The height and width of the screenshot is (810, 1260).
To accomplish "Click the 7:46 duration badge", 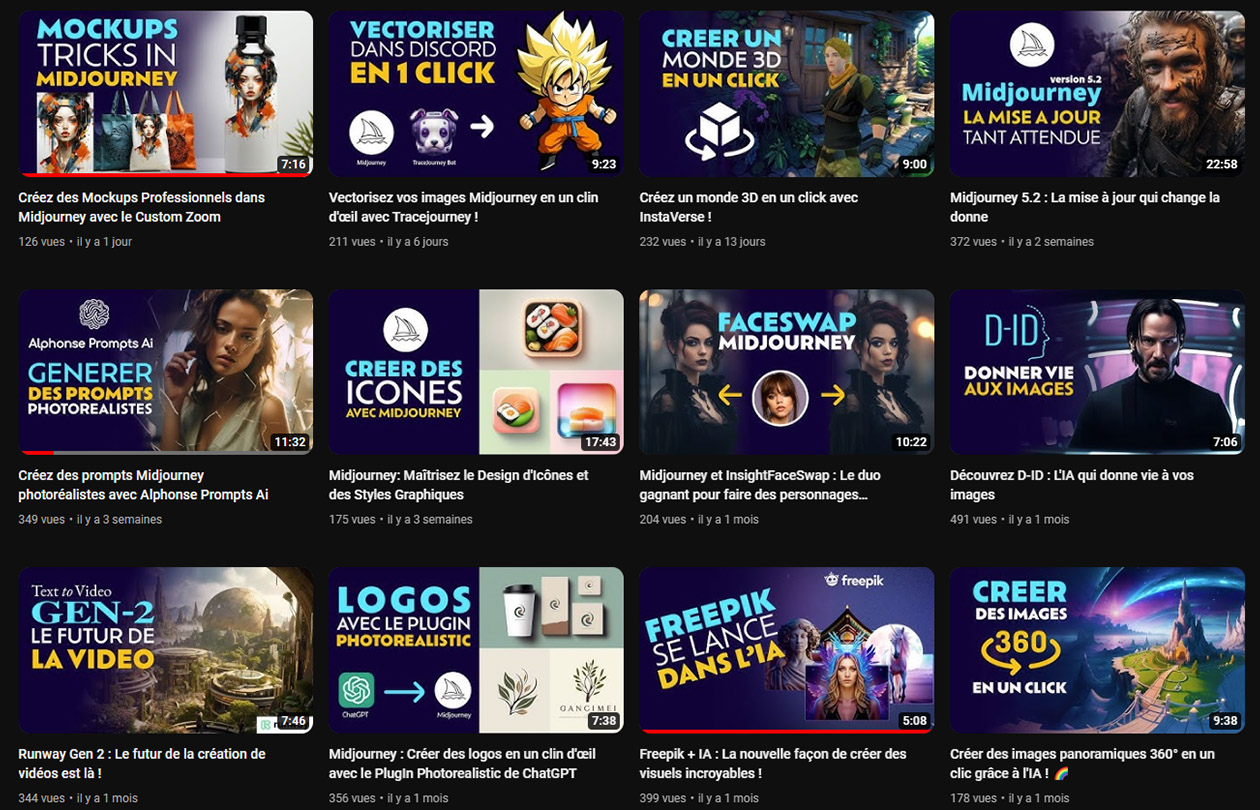I will point(293,720).
